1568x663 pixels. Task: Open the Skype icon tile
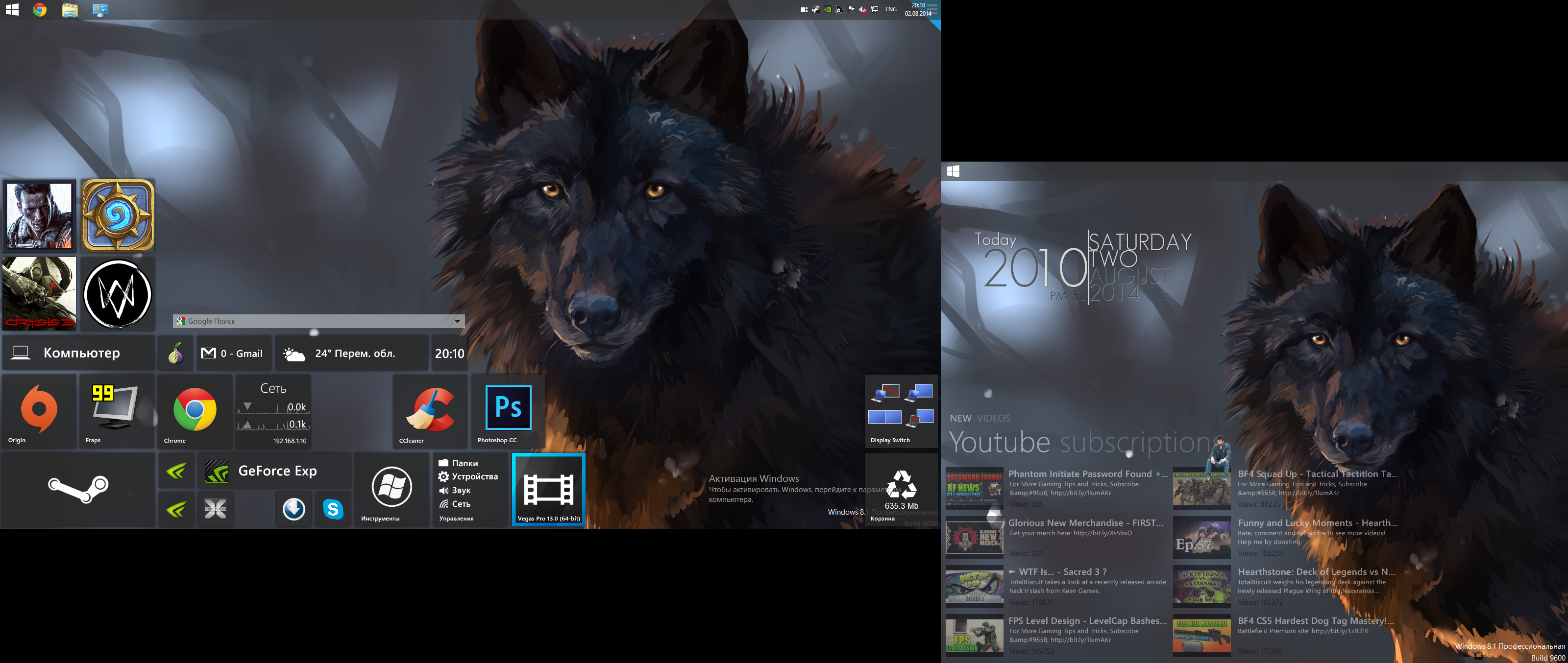coord(333,509)
